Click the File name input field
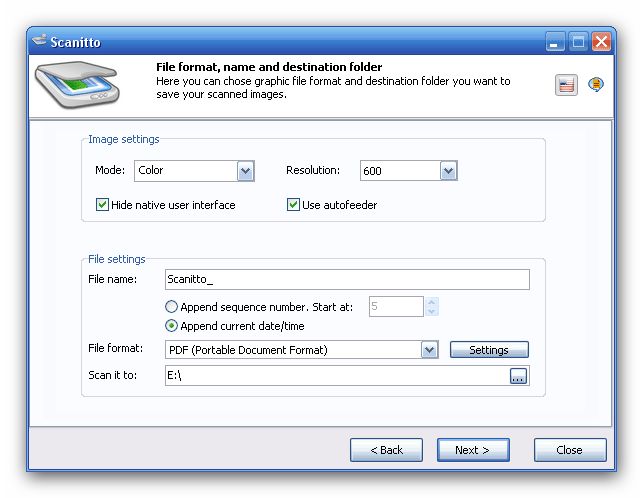This screenshot has width=643, height=498. click(347, 279)
